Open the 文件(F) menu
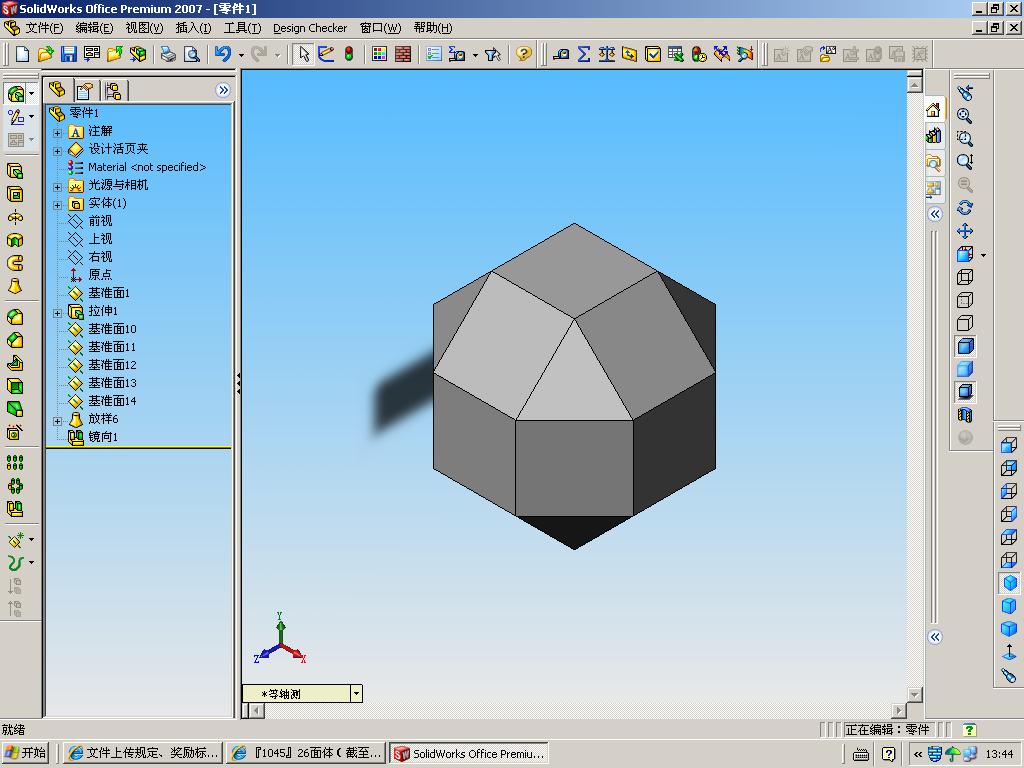The image size is (1024, 768). (43, 28)
